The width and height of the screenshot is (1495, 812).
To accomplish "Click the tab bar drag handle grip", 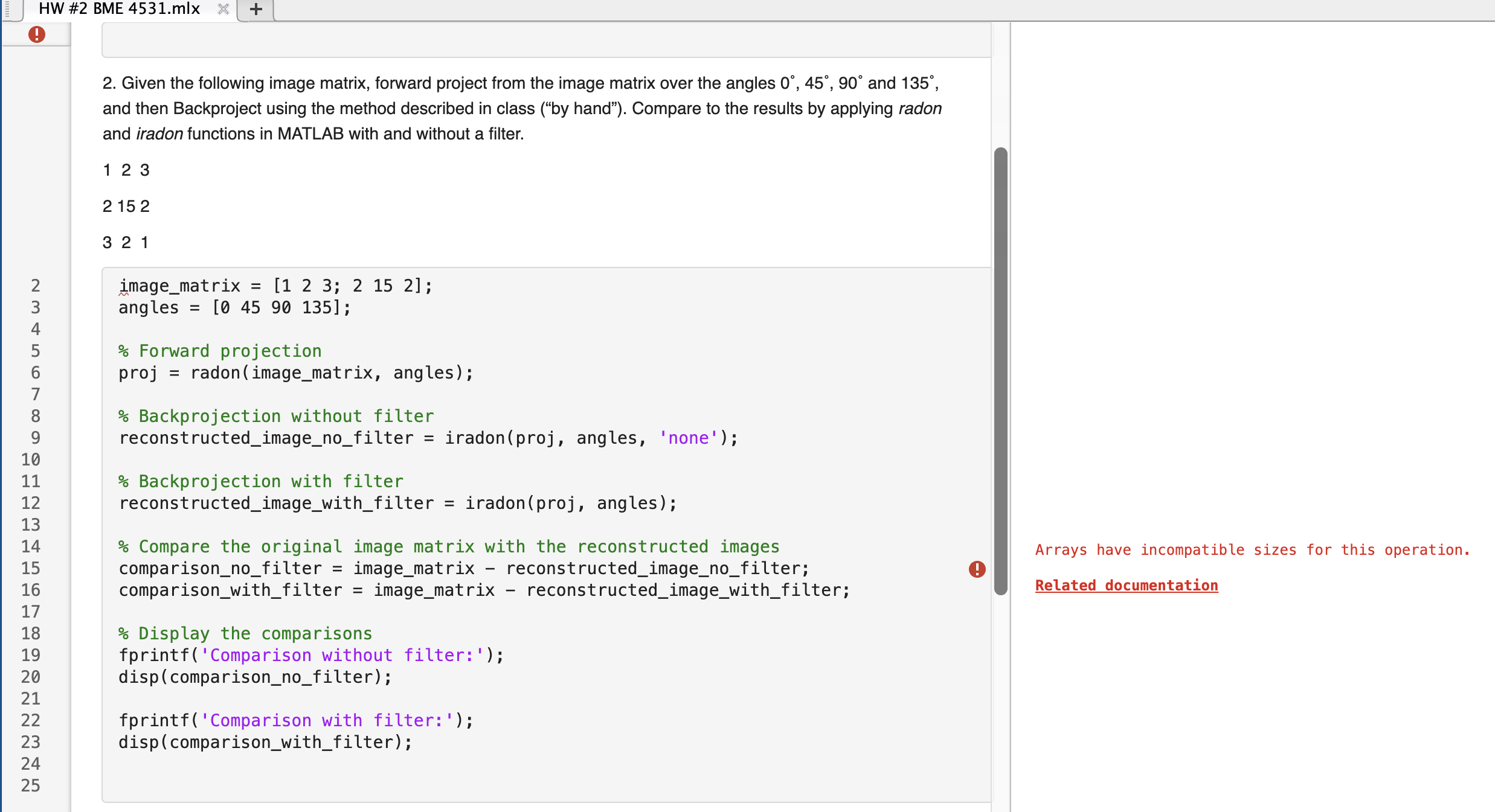I will click(8, 9).
